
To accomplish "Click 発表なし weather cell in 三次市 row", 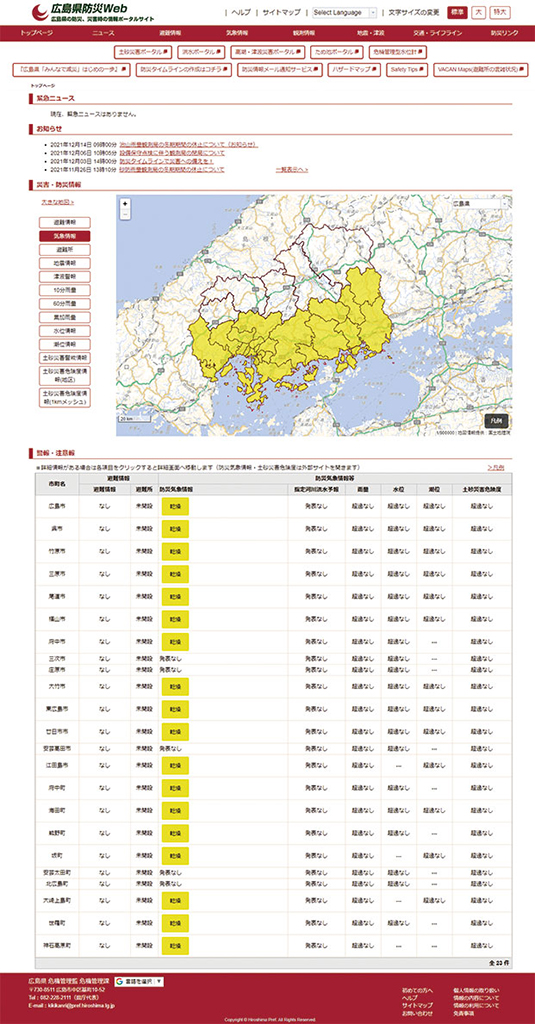I will (x=170, y=659).
